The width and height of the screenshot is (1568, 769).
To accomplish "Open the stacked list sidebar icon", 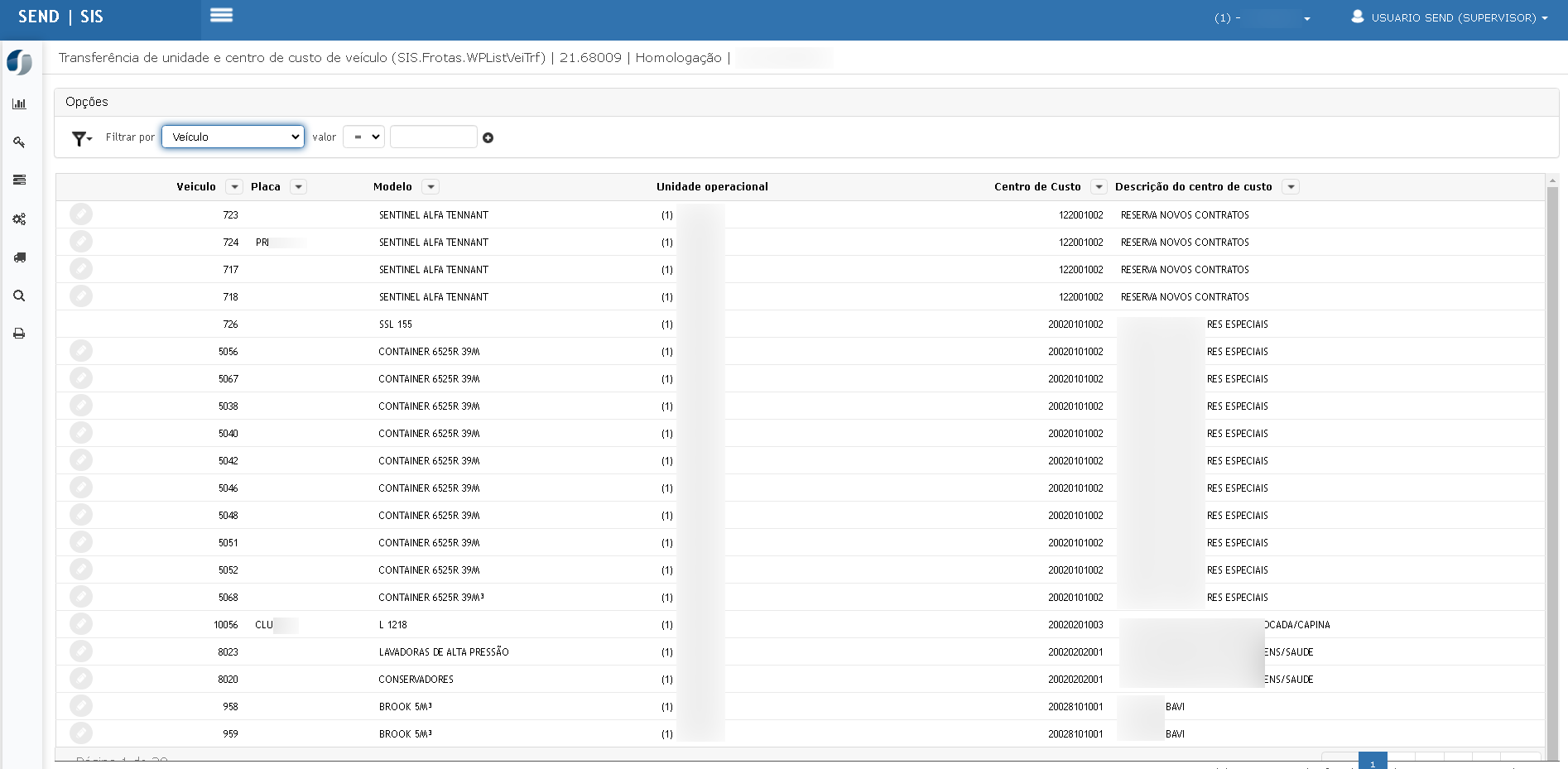I will [x=19, y=180].
